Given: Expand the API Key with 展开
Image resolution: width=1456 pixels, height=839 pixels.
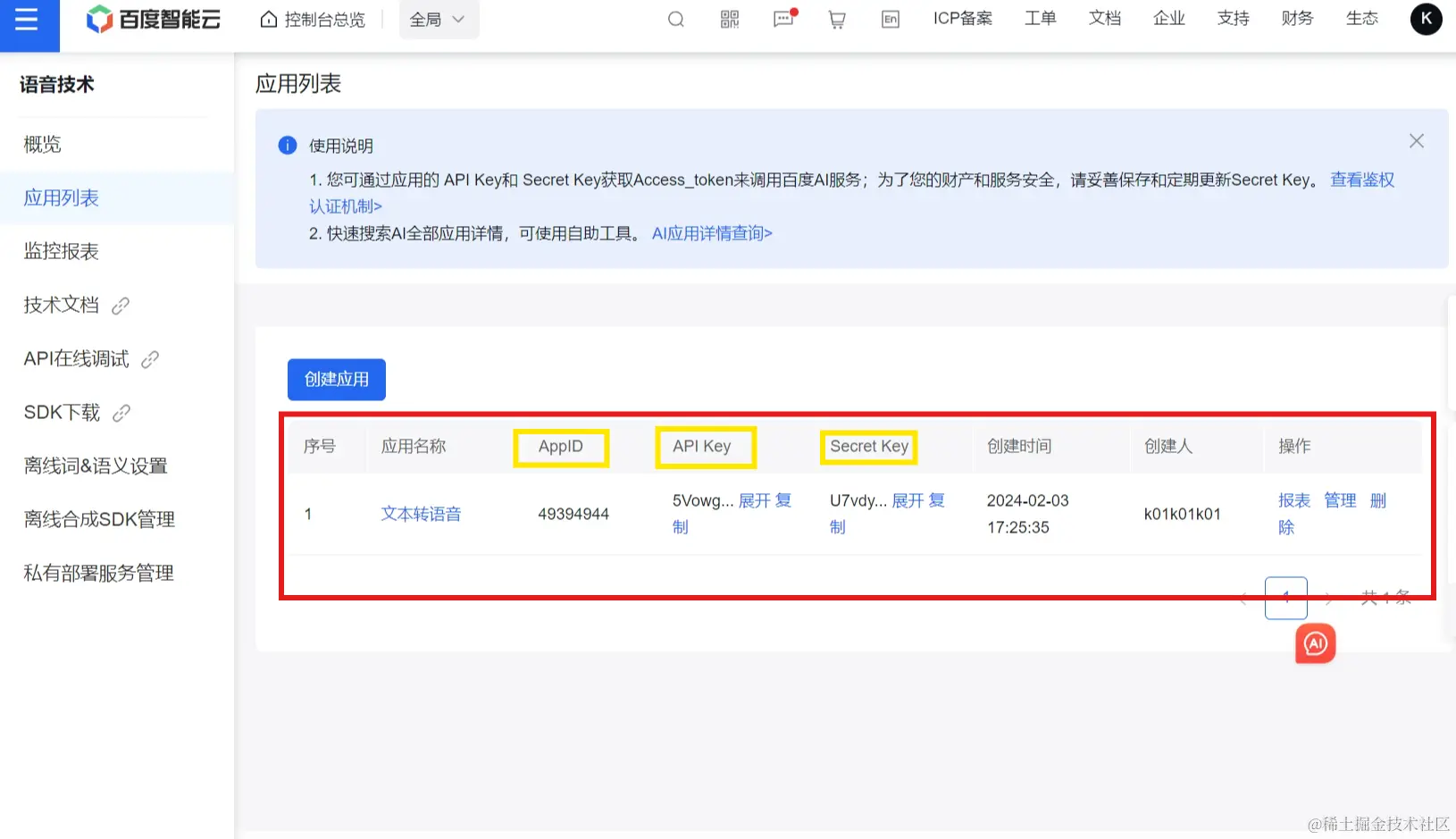Looking at the screenshot, I should pos(755,500).
